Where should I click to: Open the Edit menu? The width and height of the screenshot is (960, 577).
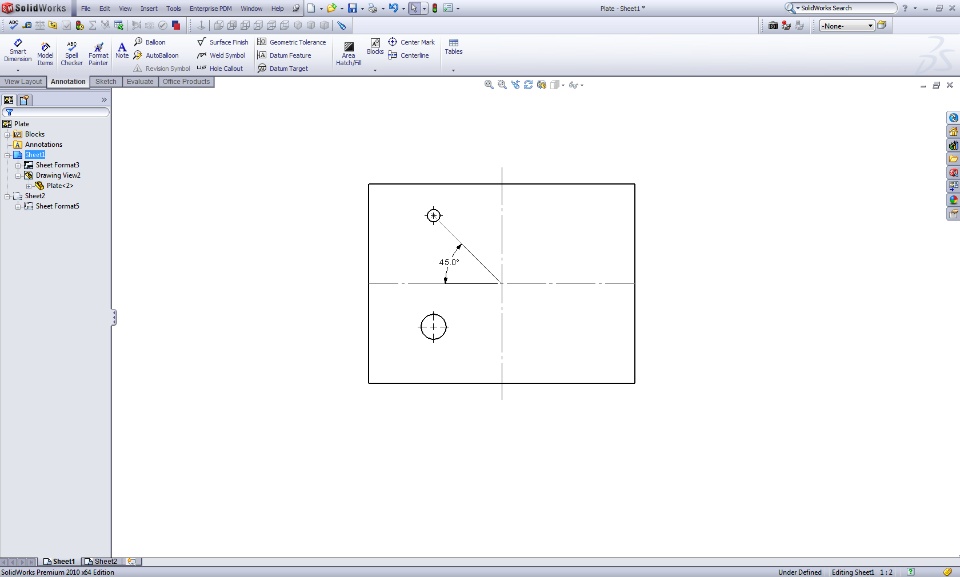pyautogui.click(x=105, y=9)
